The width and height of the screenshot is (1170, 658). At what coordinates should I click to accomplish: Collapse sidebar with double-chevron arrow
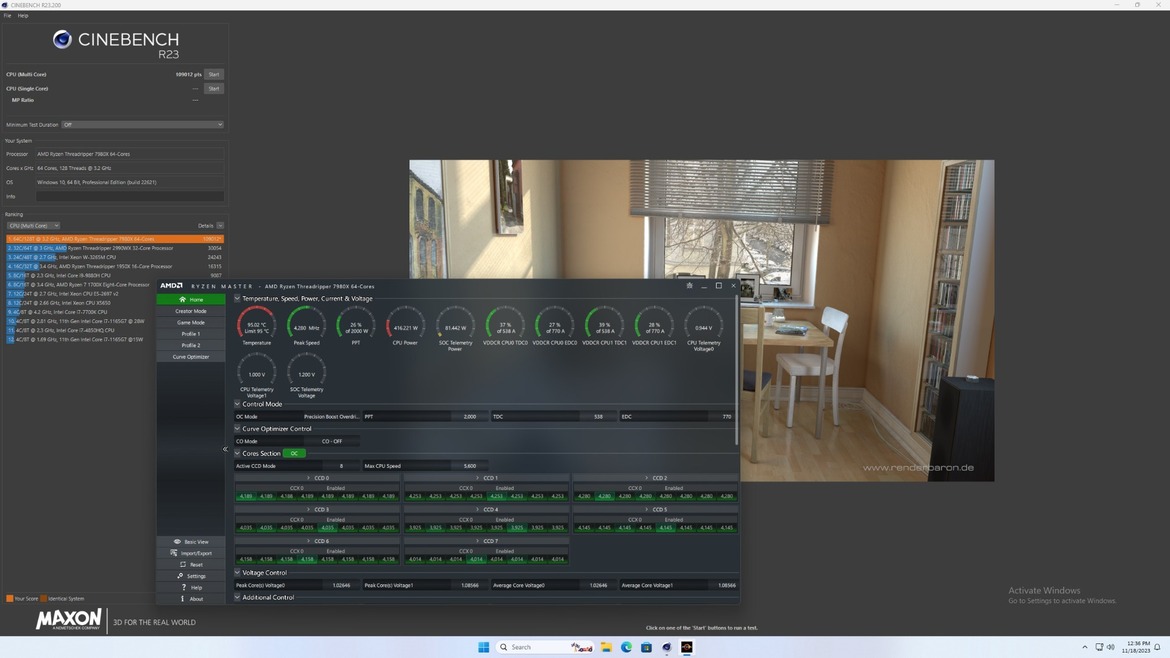point(225,449)
